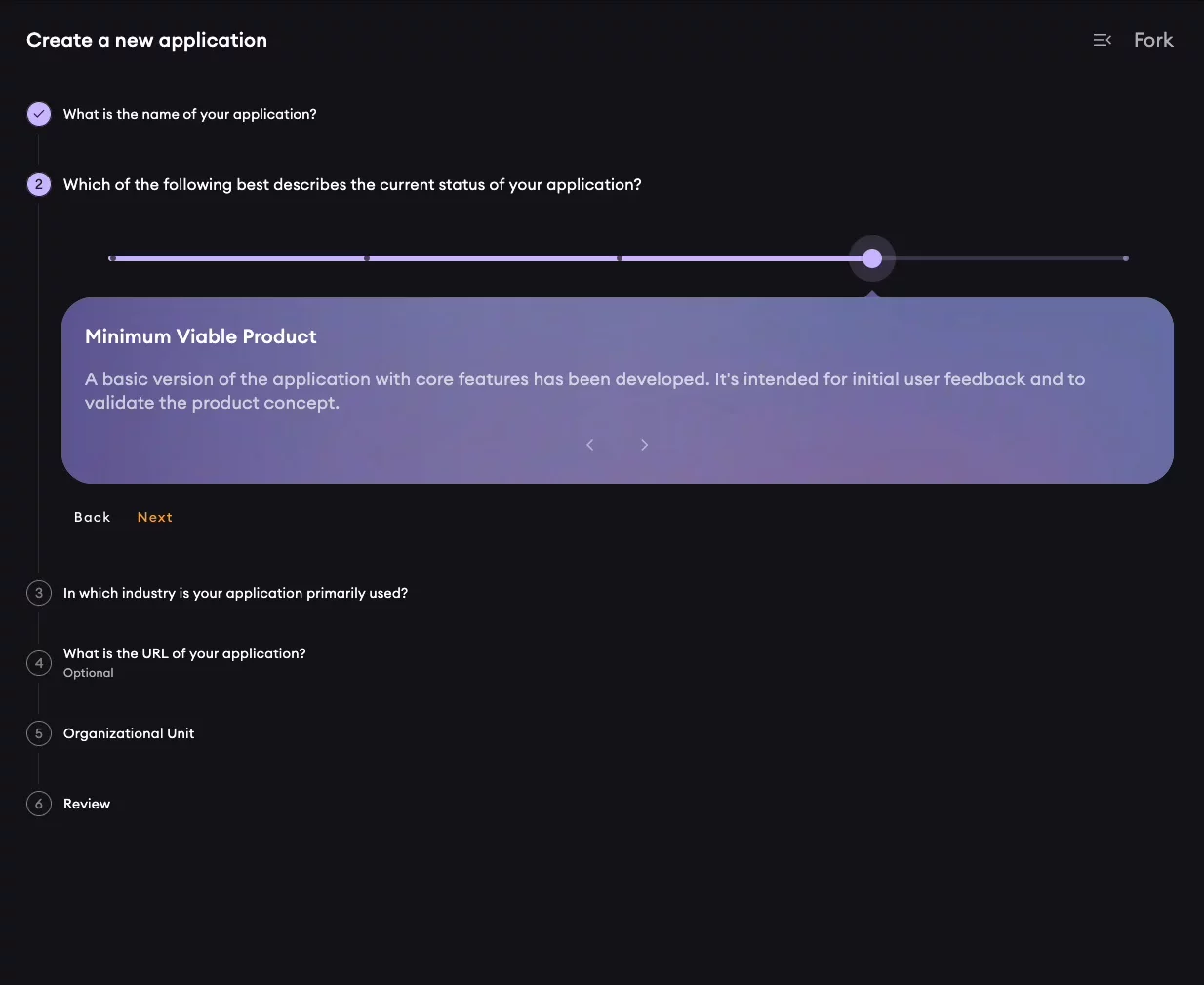Open the application name step
The width and height of the screenshot is (1204, 985).
click(x=189, y=114)
